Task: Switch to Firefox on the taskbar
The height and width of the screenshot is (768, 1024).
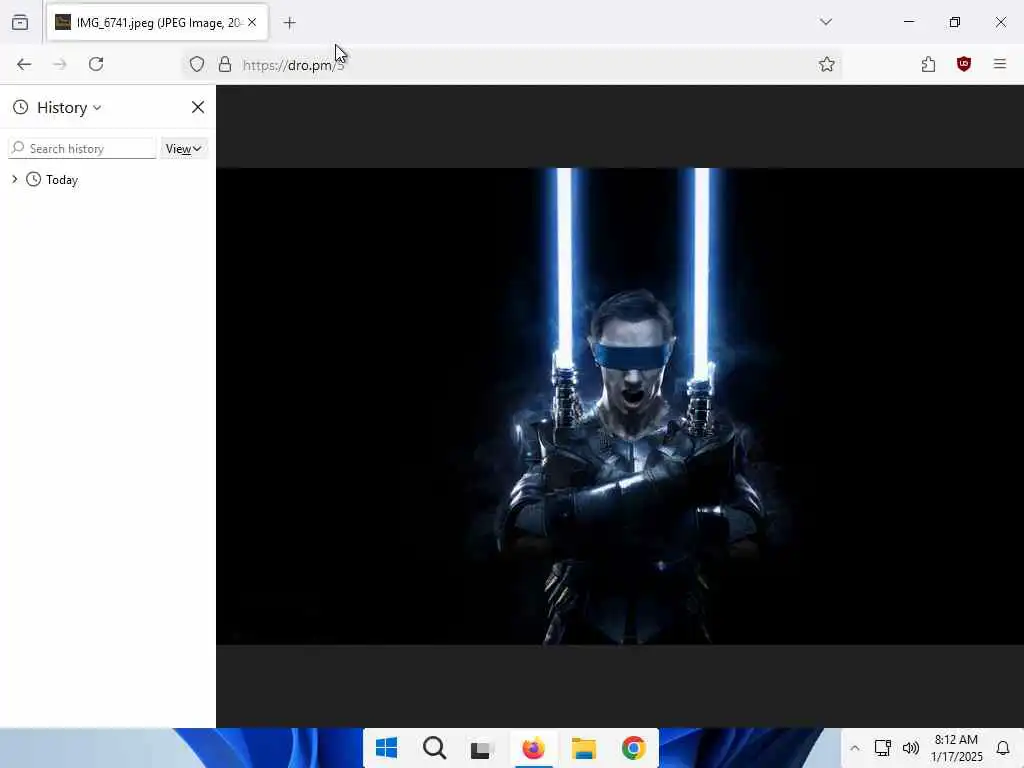Action: click(x=534, y=748)
